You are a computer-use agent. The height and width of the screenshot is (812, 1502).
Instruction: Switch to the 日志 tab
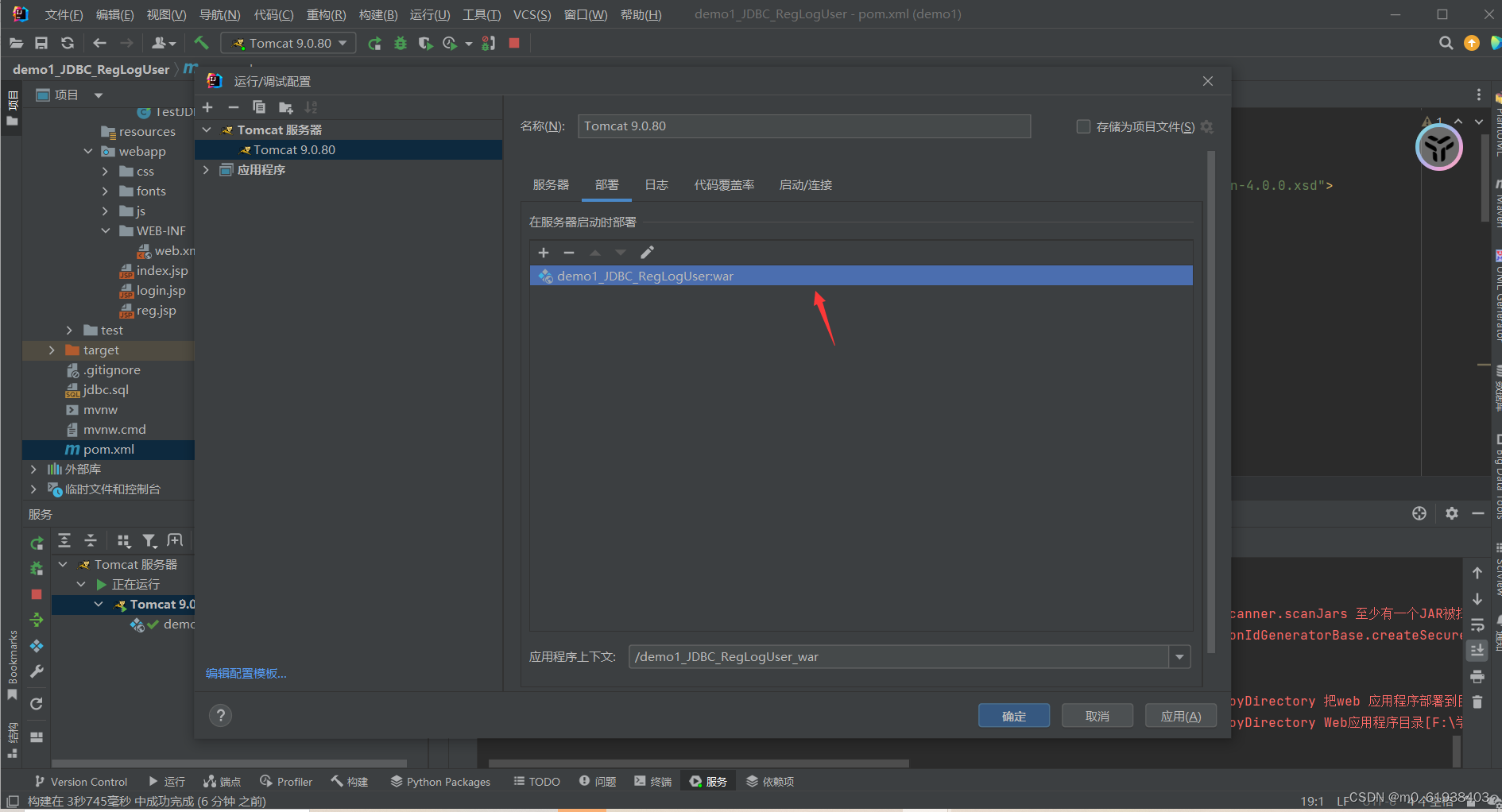[x=656, y=185]
